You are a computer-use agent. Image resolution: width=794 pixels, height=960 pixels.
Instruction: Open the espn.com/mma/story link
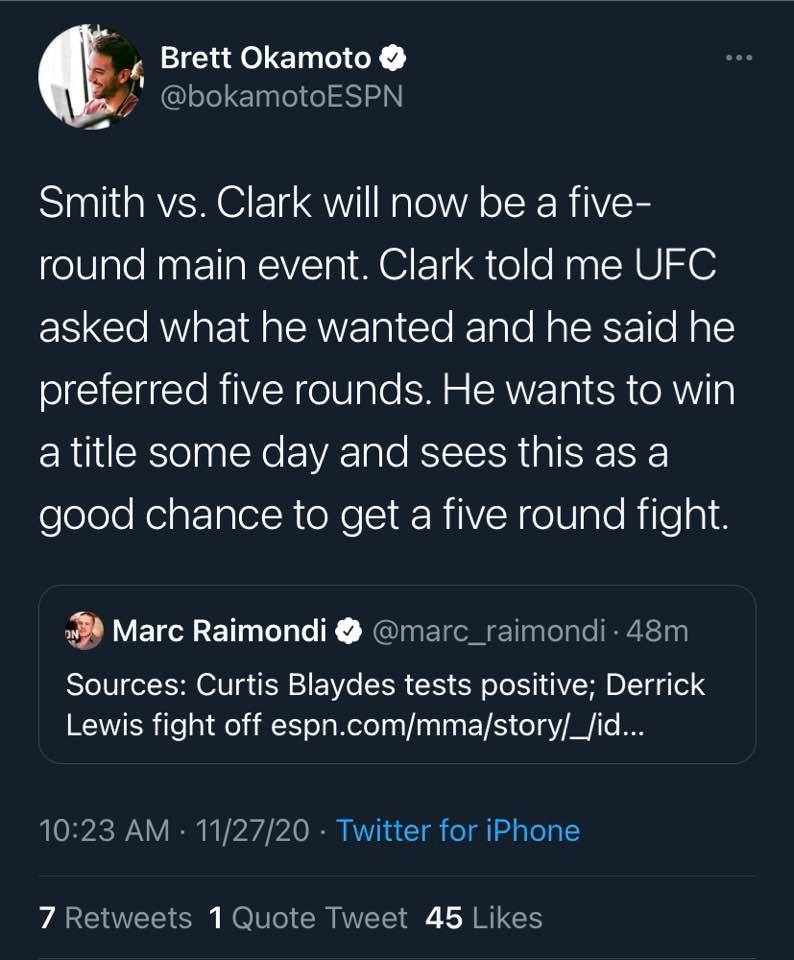[x=464, y=726]
